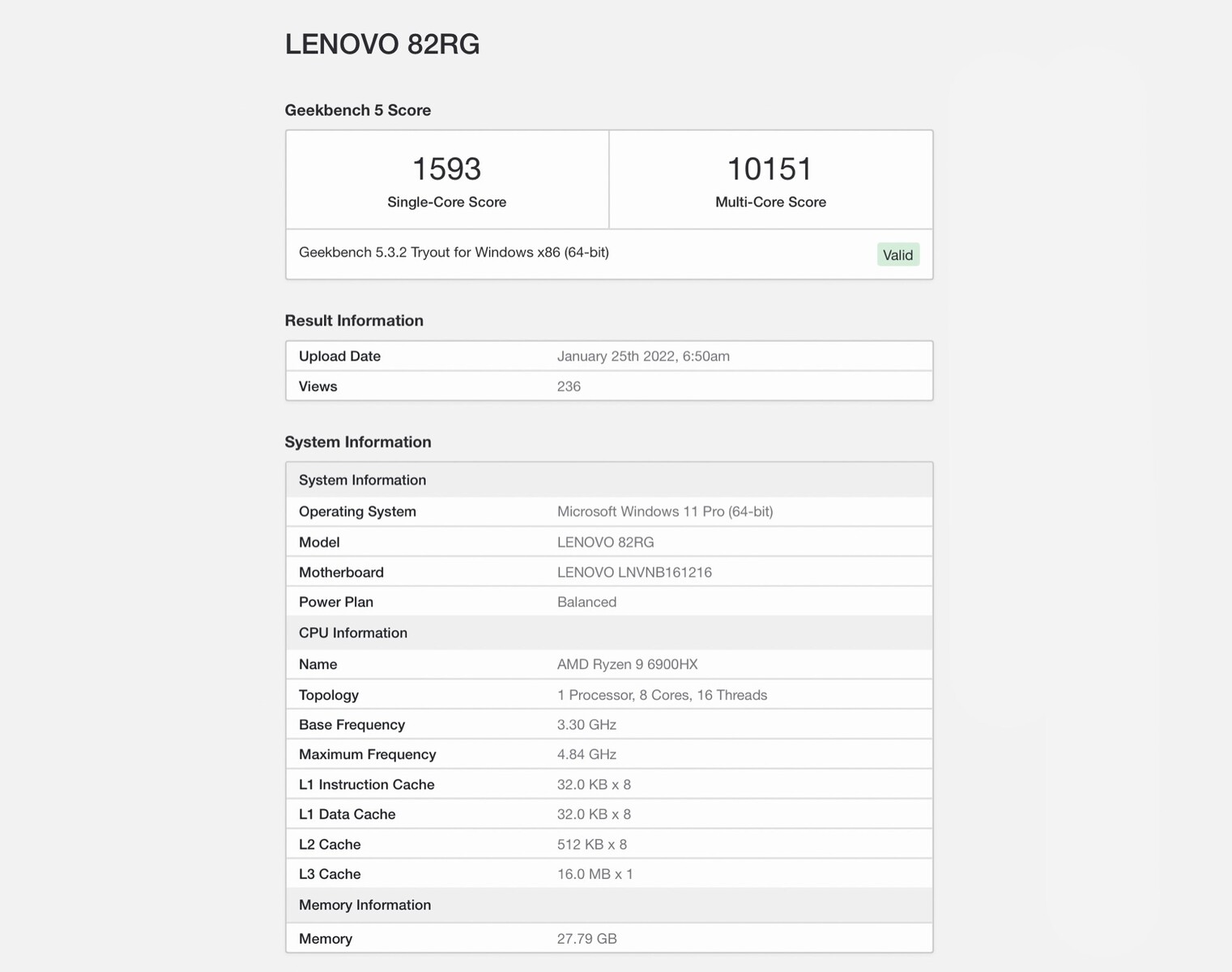Select the Result Information heading
The width and height of the screenshot is (1232, 972).
coord(354,321)
